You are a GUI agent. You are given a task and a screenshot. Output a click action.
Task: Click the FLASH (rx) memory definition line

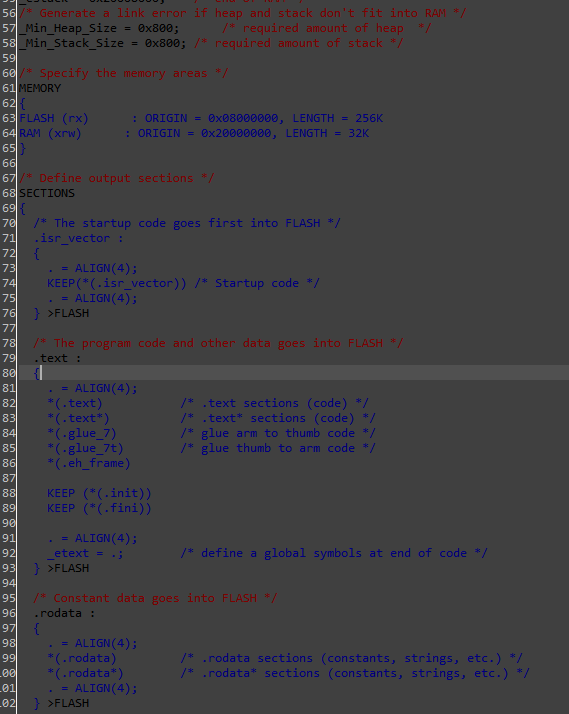tap(201, 118)
